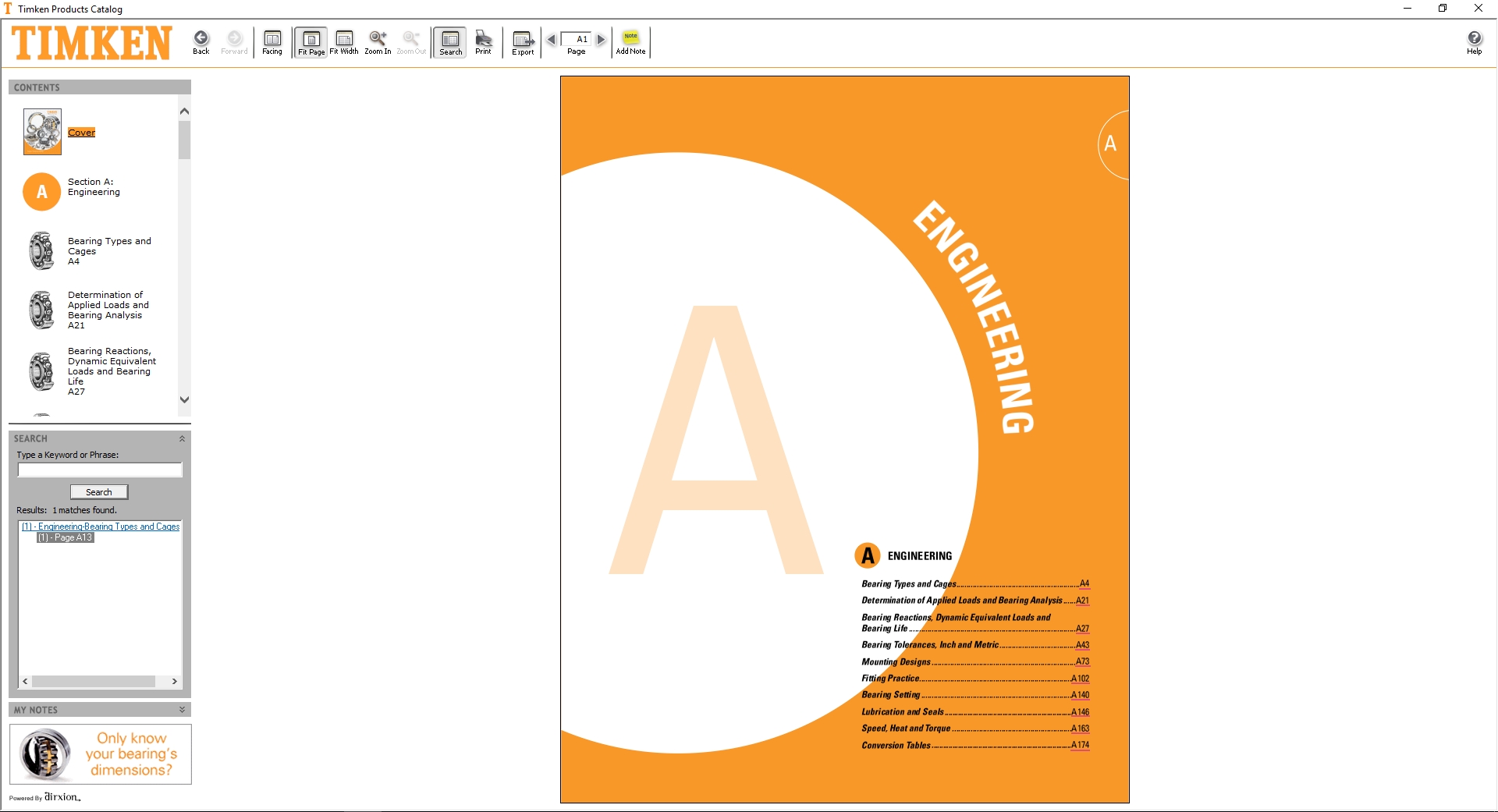
Task: Click the results list right scroll arrow
Action: [175, 682]
